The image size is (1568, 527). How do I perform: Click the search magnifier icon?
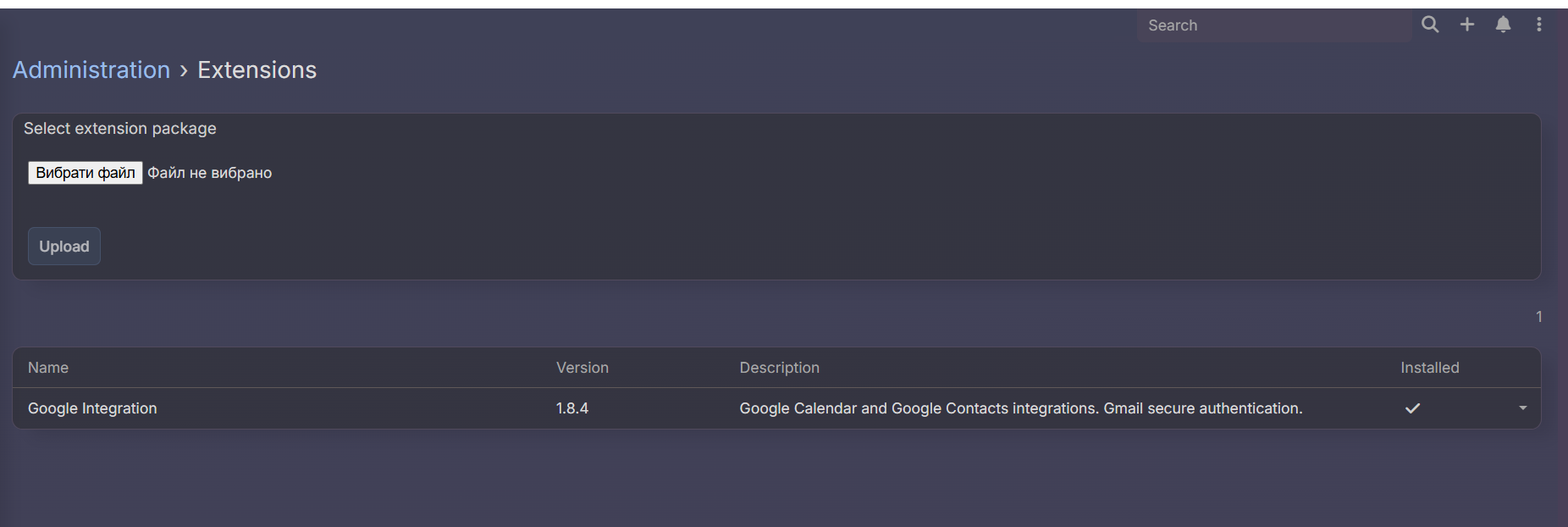[x=1430, y=25]
